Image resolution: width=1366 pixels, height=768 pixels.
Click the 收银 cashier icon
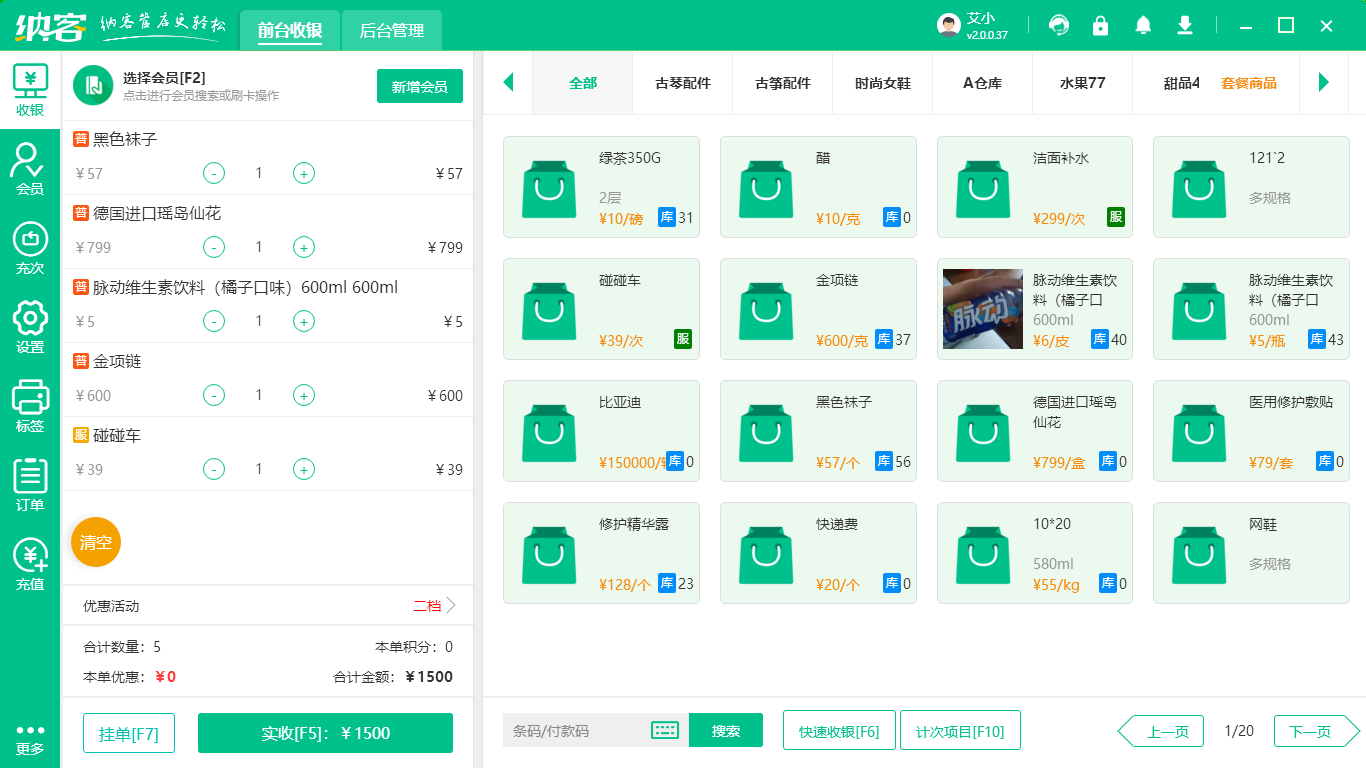(29, 88)
